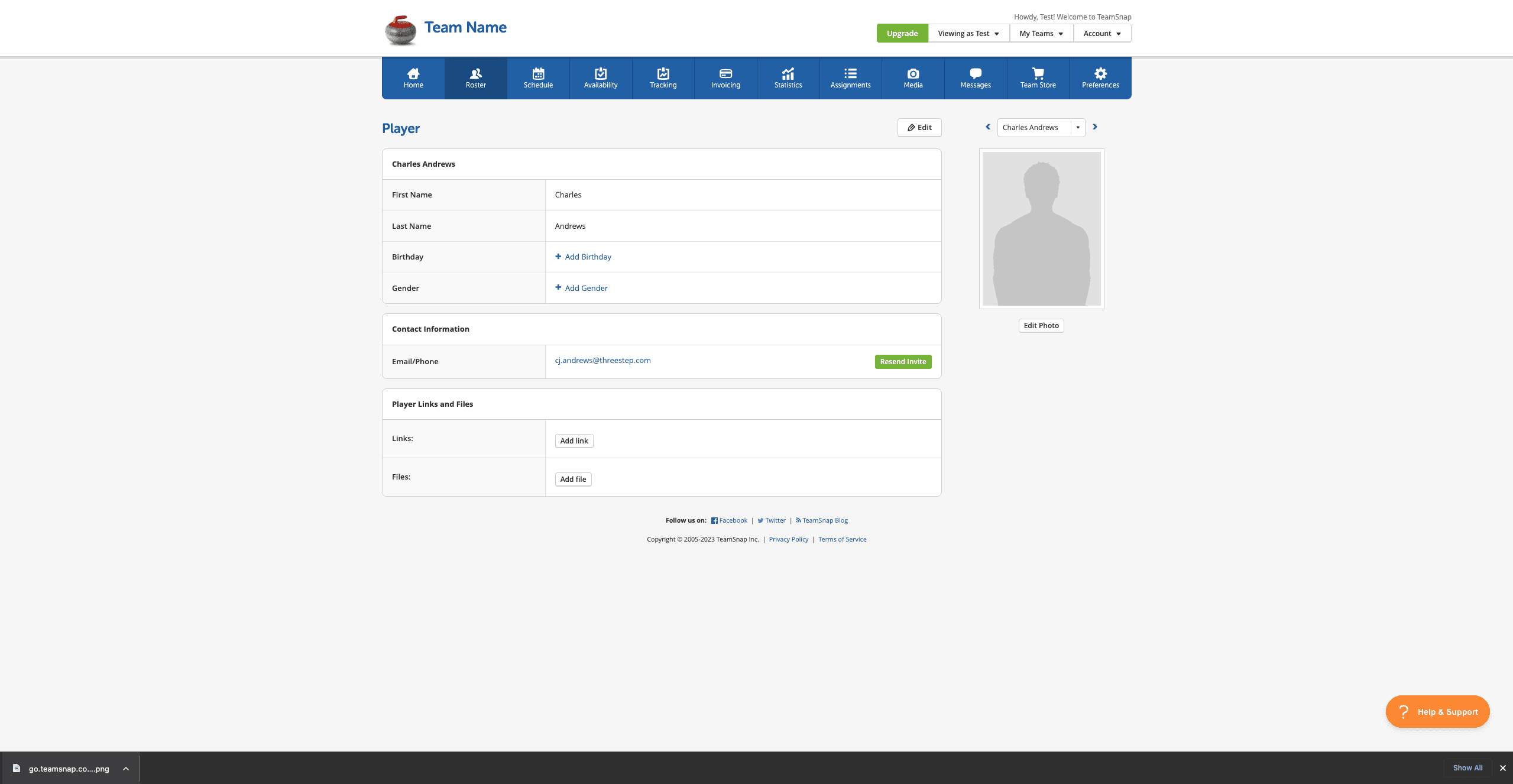Expand the My Teams dropdown

(x=1041, y=34)
